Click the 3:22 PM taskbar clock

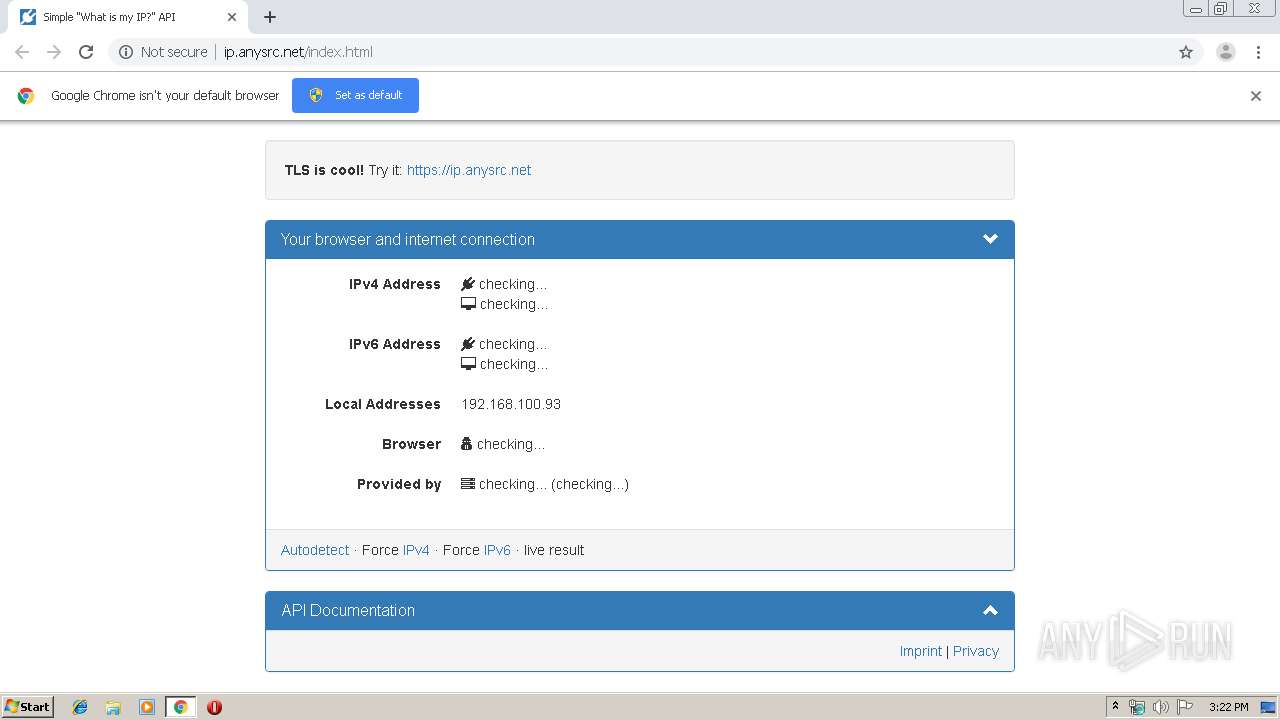coord(1228,707)
